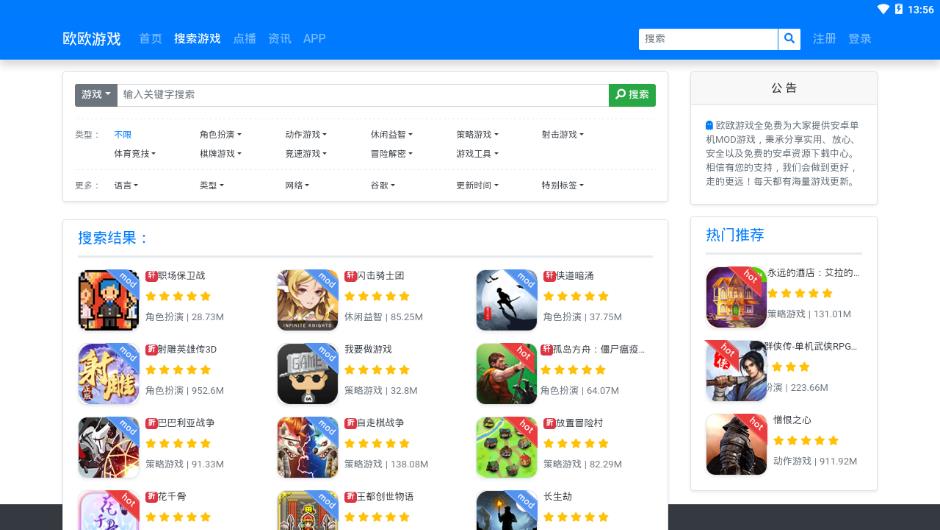
Task: Click the 注册 link
Action: pyautogui.click(x=824, y=39)
